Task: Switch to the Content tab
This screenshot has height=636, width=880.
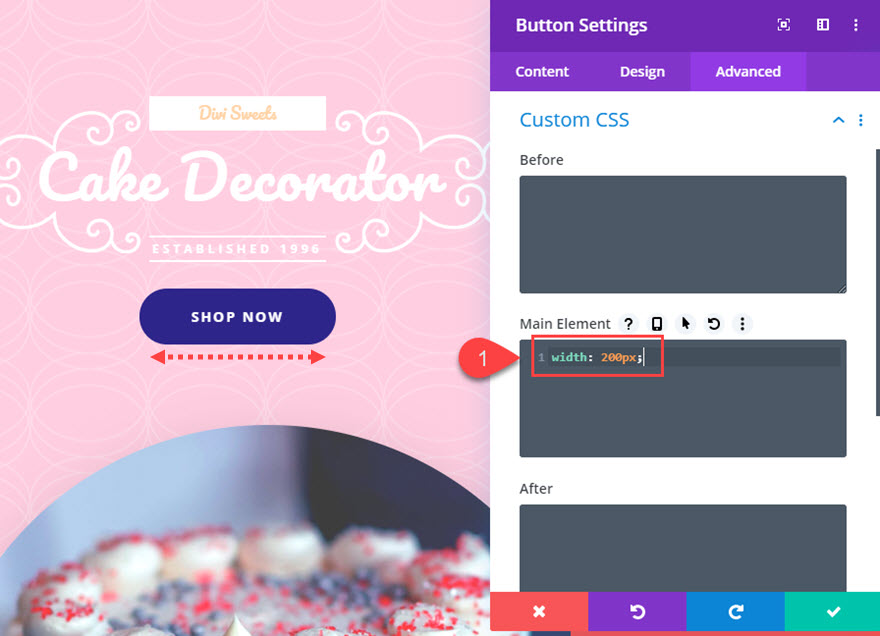Action: point(542,71)
